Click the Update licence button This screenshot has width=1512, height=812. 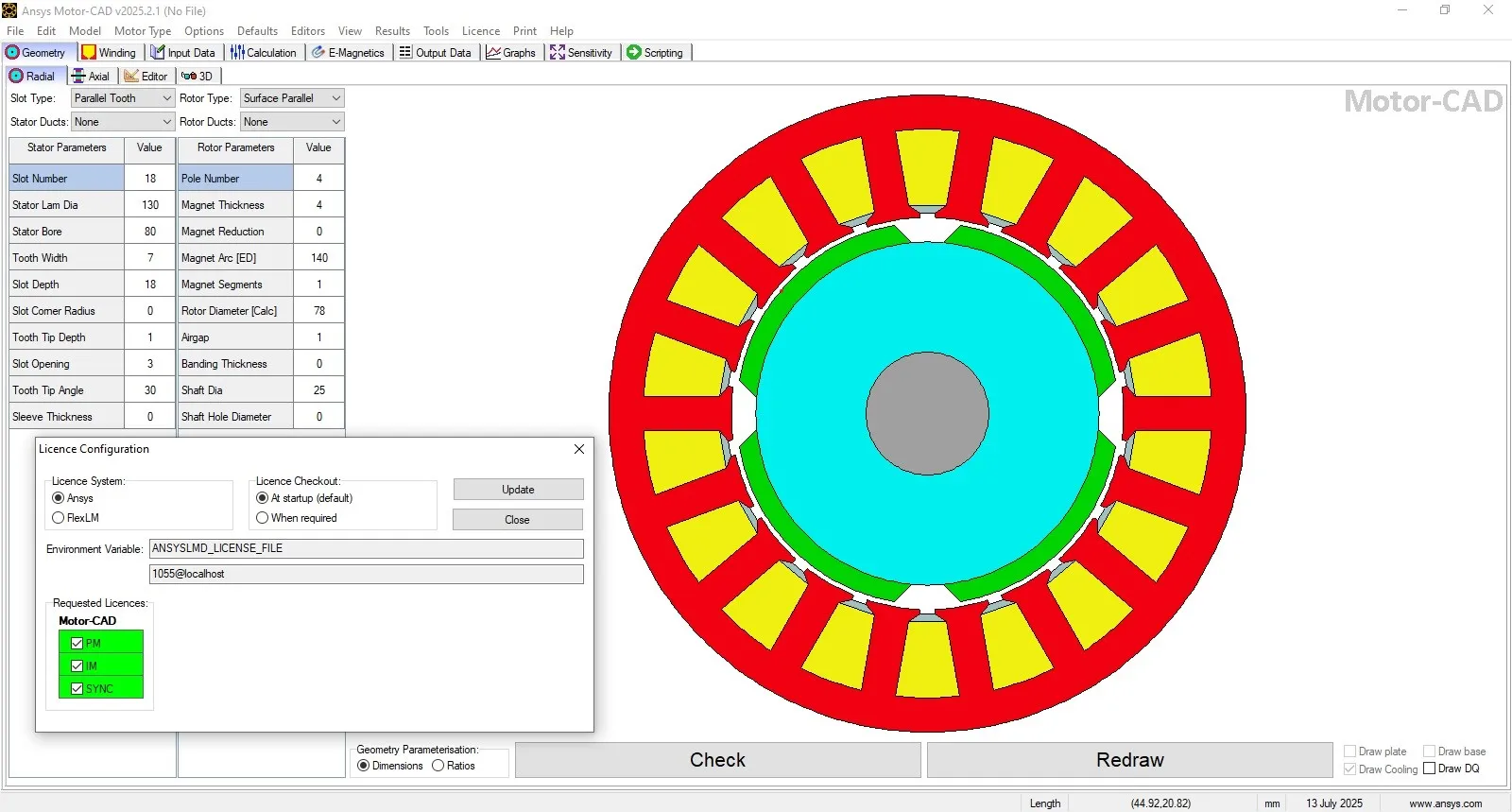(x=518, y=490)
